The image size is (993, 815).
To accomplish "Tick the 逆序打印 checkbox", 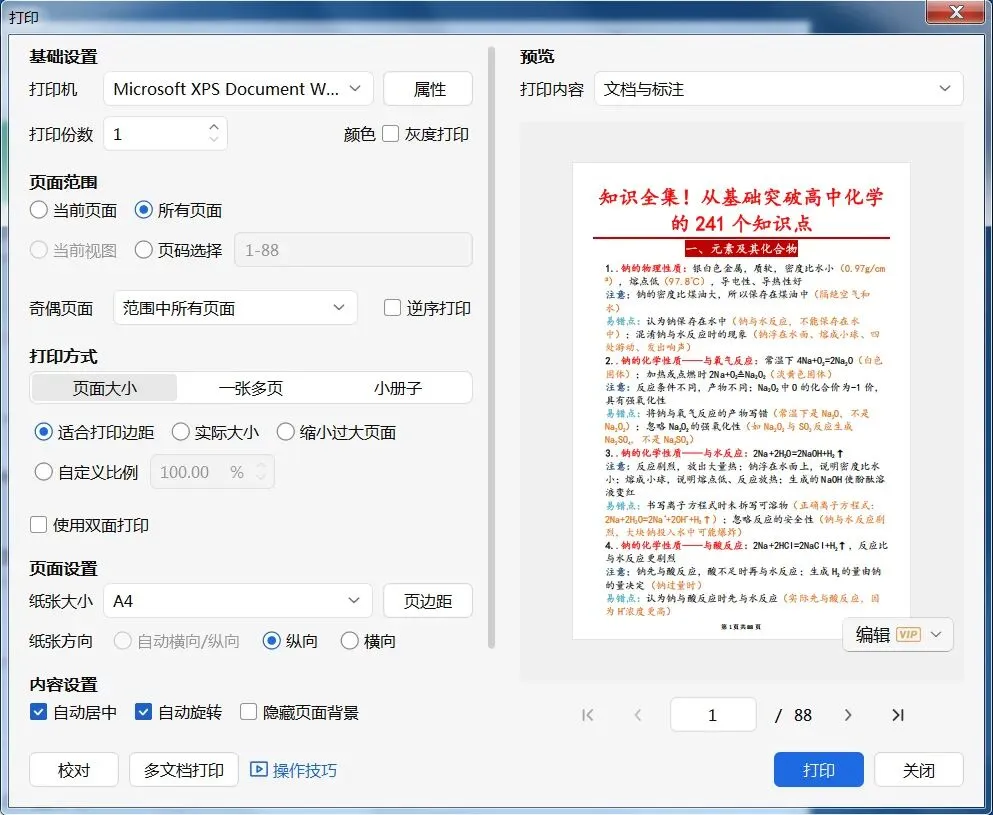I will [393, 308].
